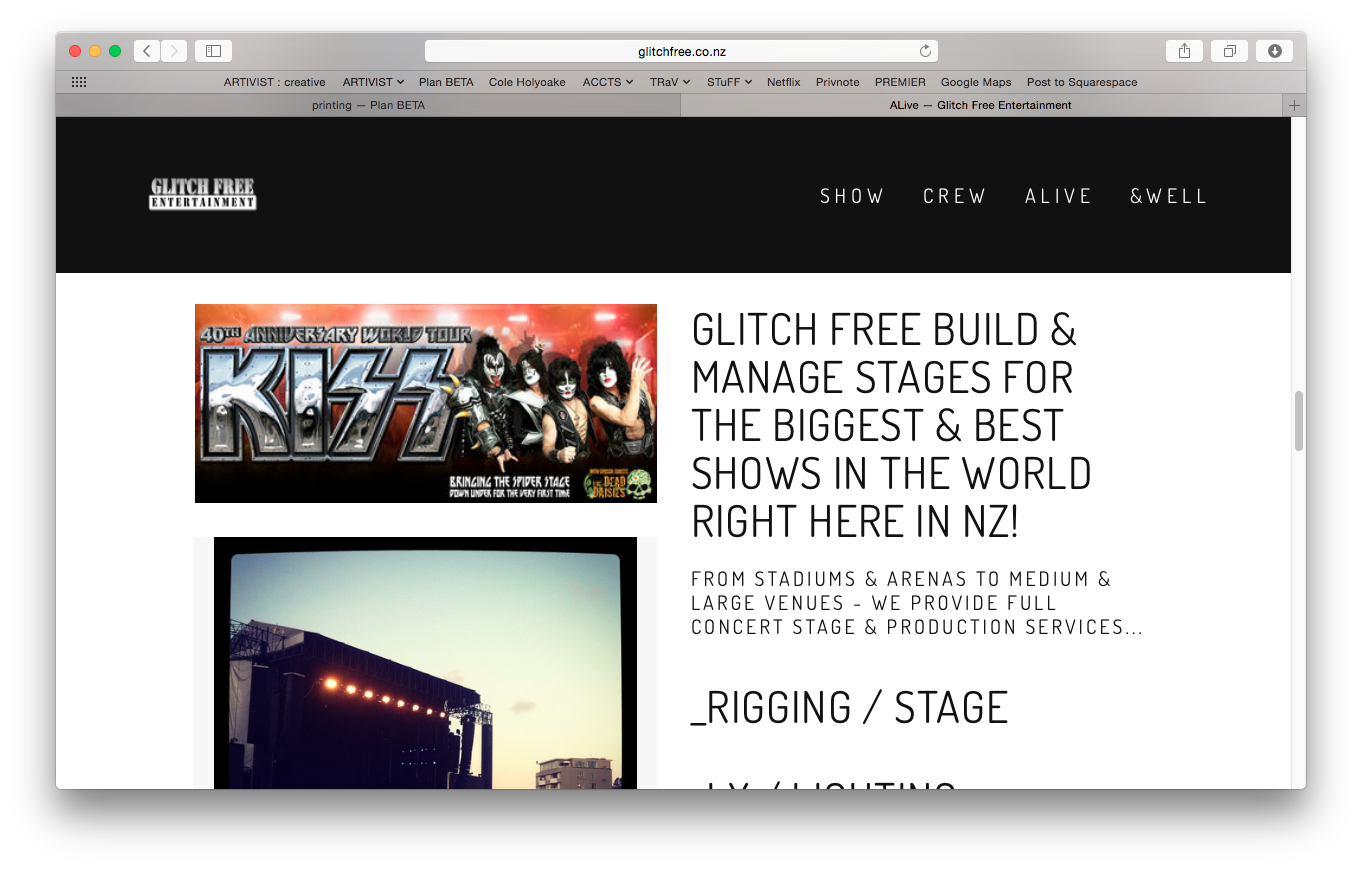Select the ALive — Glitch Free Entertainment tab
The image size is (1362, 869).
click(980, 105)
